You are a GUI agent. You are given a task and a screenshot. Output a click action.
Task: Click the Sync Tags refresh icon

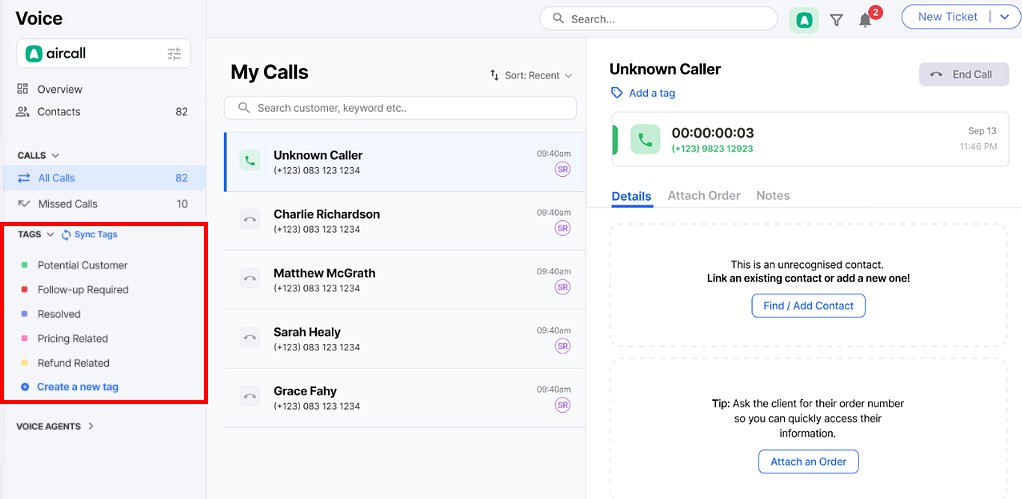tap(66, 235)
